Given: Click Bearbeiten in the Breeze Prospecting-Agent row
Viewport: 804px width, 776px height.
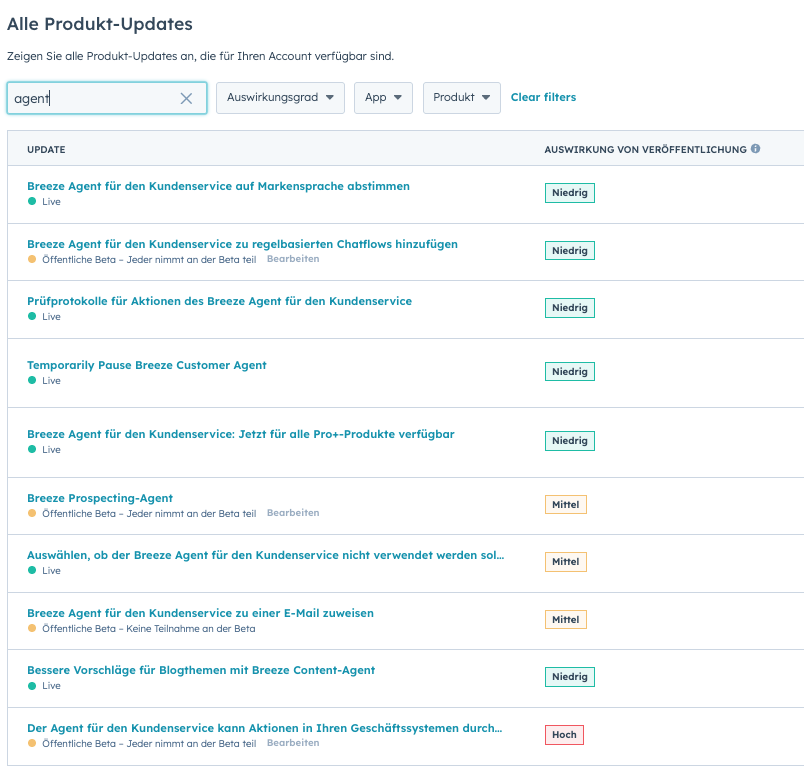Looking at the screenshot, I should [293, 513].
